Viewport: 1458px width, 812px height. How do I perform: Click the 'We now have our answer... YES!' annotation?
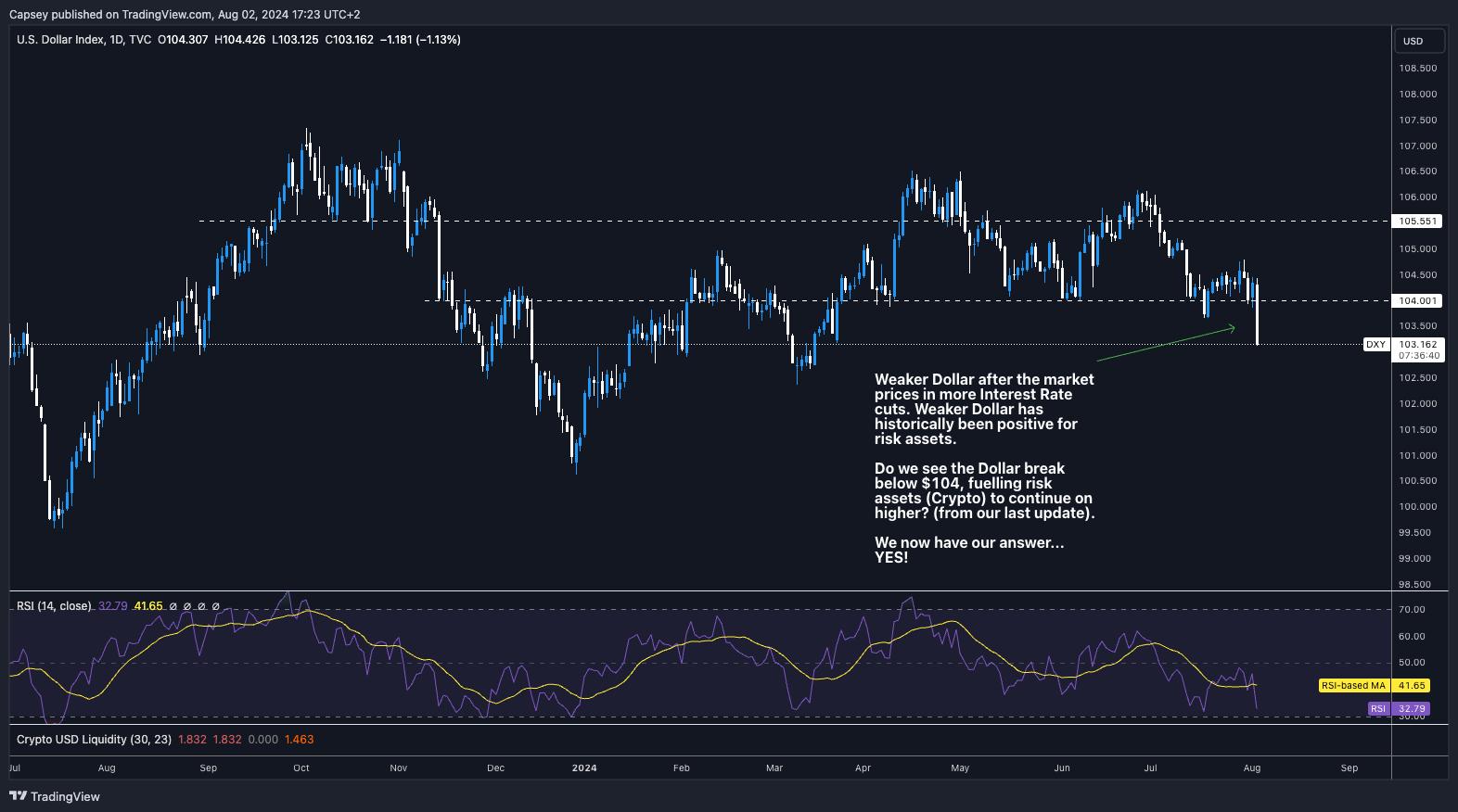[969, 550]
